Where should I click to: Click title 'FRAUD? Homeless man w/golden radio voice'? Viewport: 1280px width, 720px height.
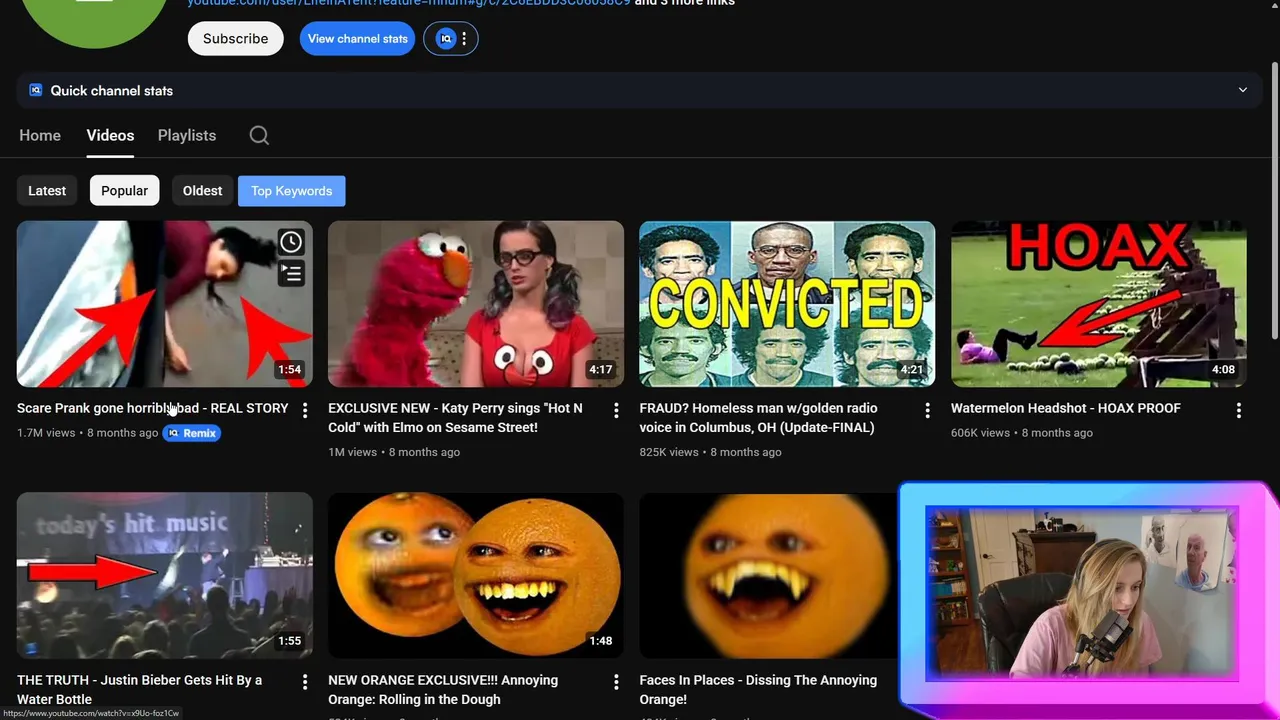[x=758, y=418]
